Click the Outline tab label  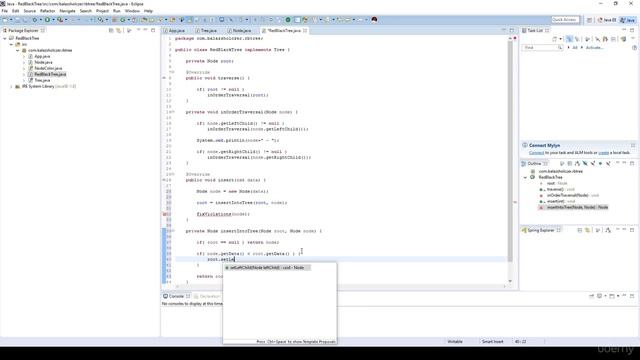(x=534, y=164)
